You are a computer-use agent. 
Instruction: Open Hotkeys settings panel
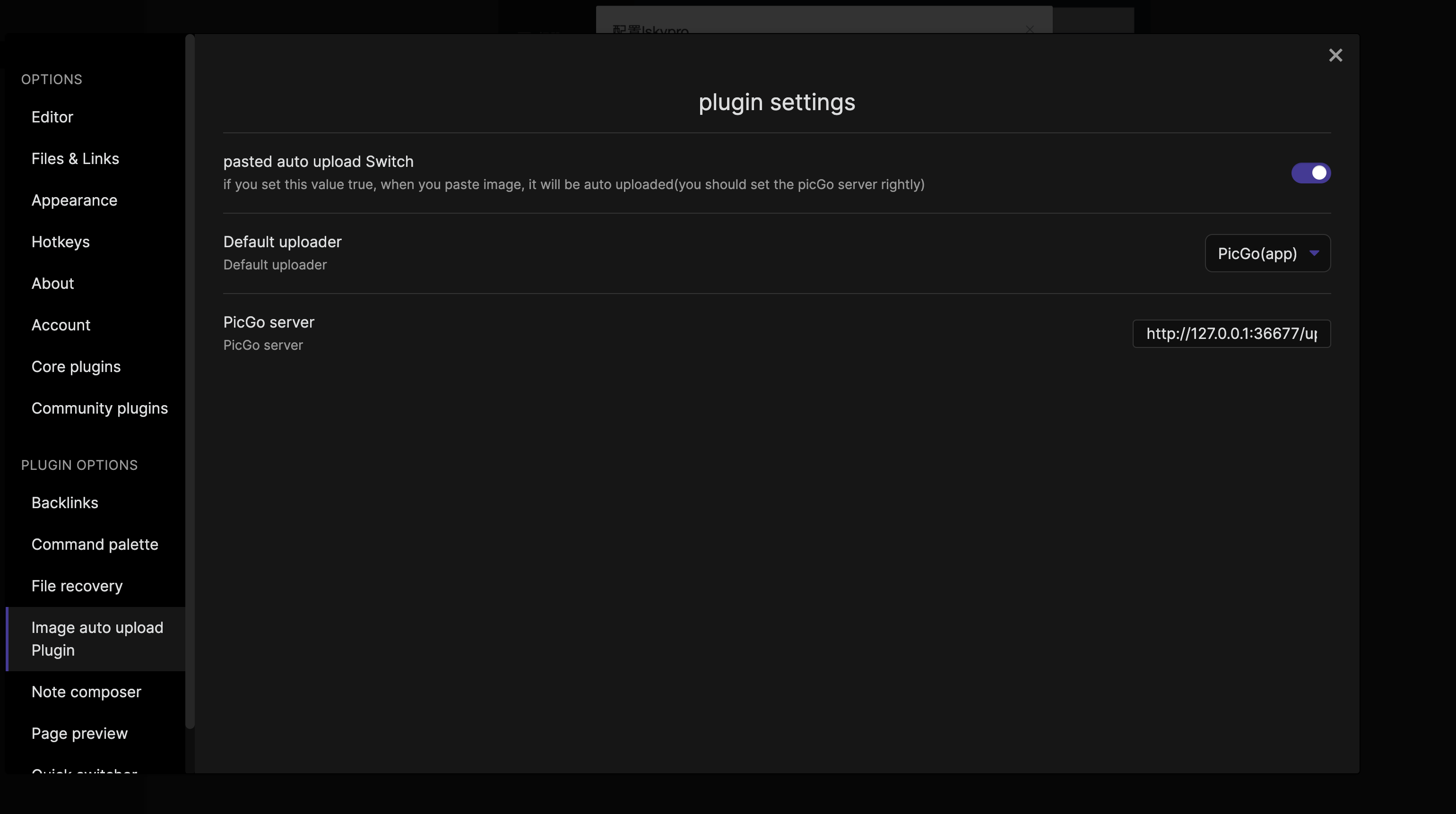(60, 242)
